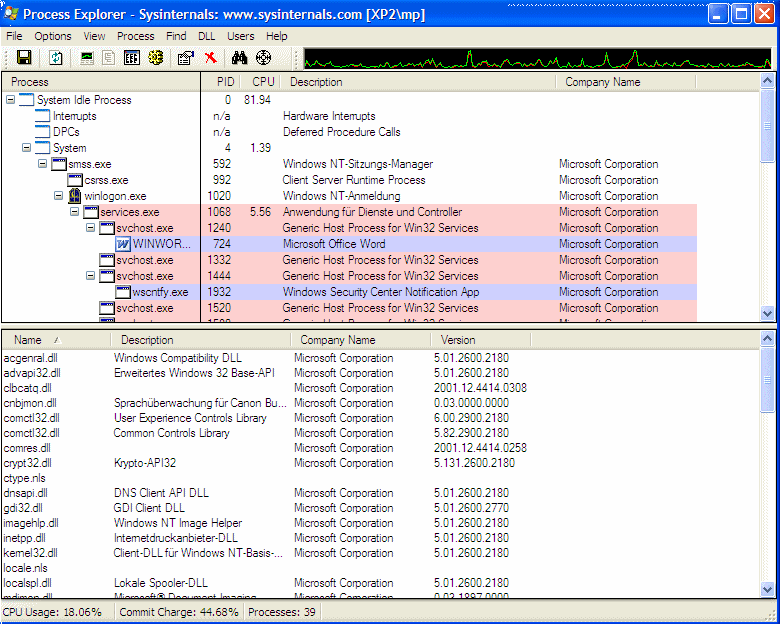Click the red X Kill Process icon
Viewport: 780px width, 624px height.
(x=211, y=58)
